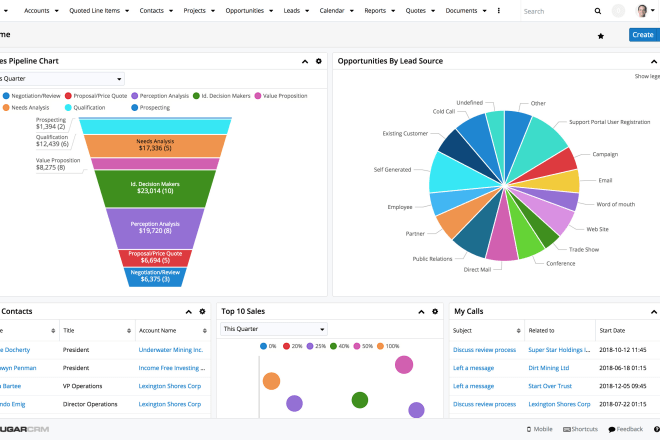Open the Dirt Mining Ltd related link
This screenshot has width=660, height=440.
[x=548, y=368]
